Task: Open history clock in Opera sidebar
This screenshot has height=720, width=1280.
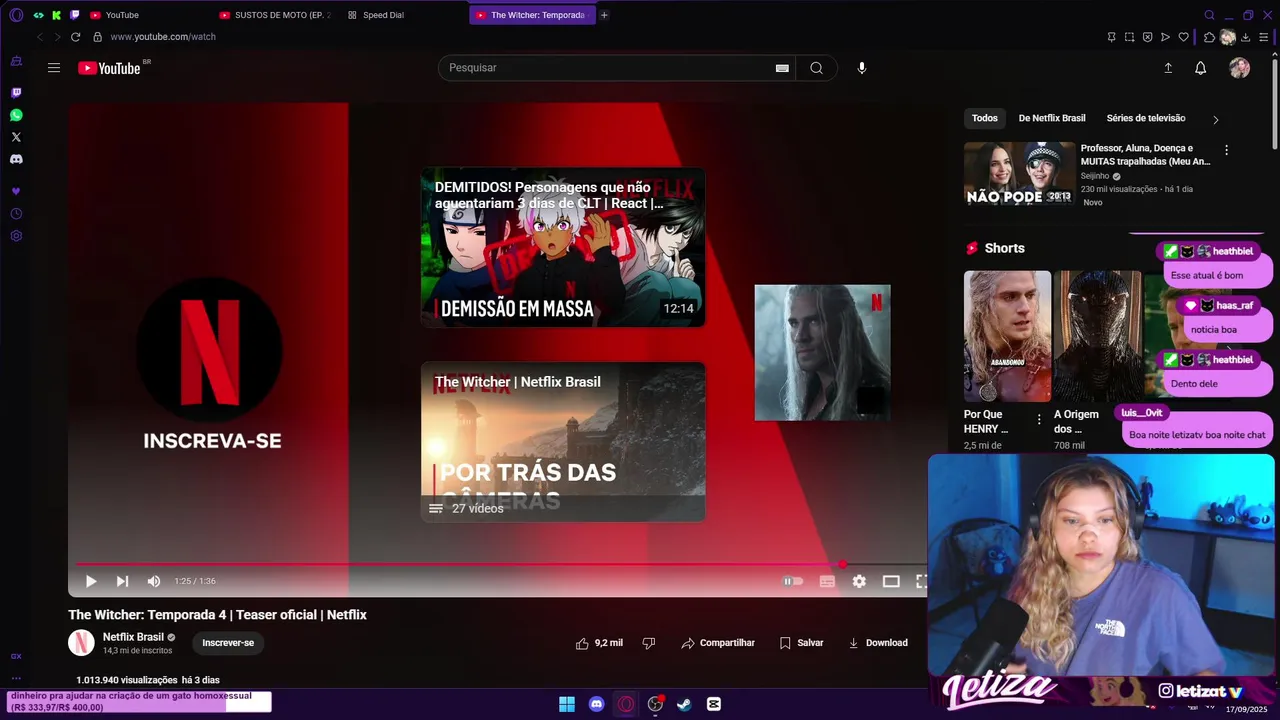Action: [x=16, y=214]
